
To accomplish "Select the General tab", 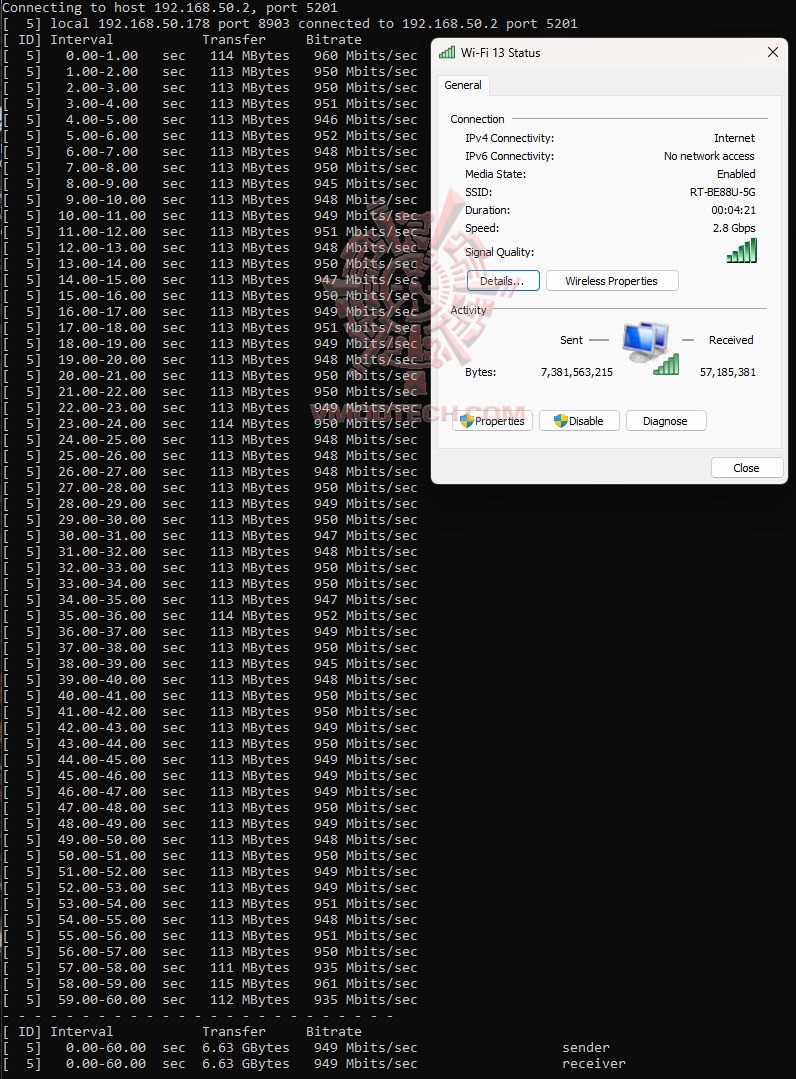I will [x=462, y=85].
